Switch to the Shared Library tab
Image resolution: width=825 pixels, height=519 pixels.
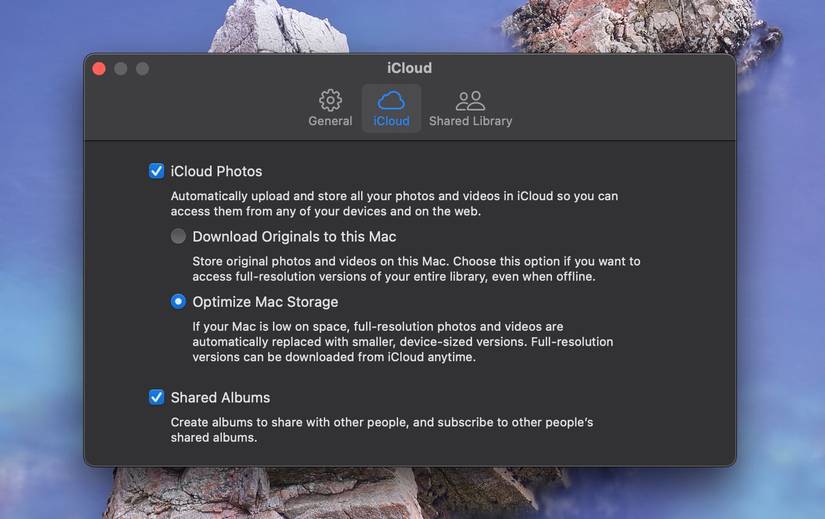tap(470, 108)
